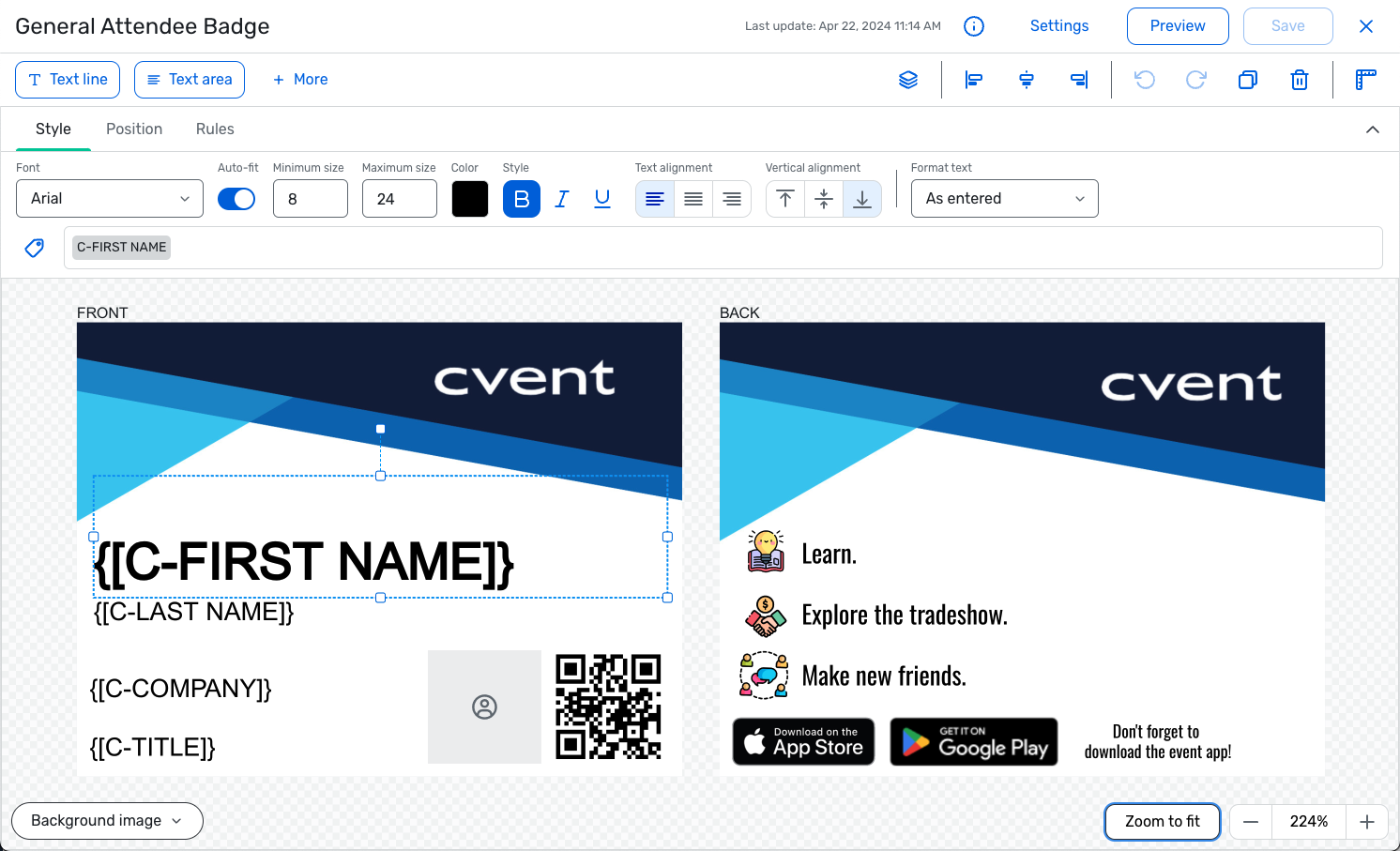Image resolution: width=1400 pixels, height=851 pixels.
Task: Undo the last change
Action: click(1145, 80)
